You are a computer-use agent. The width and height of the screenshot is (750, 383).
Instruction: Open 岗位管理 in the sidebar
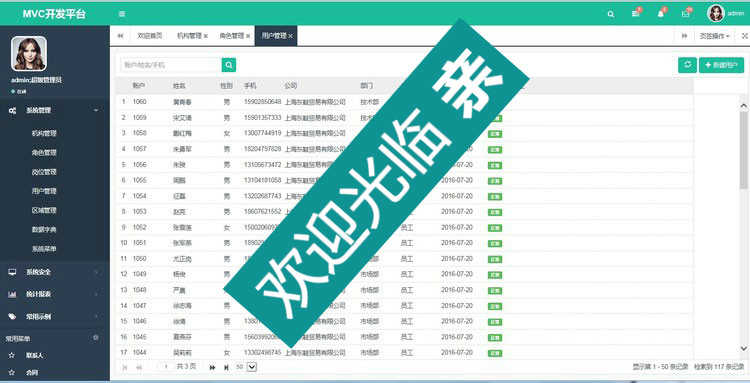tap(44, 172)
